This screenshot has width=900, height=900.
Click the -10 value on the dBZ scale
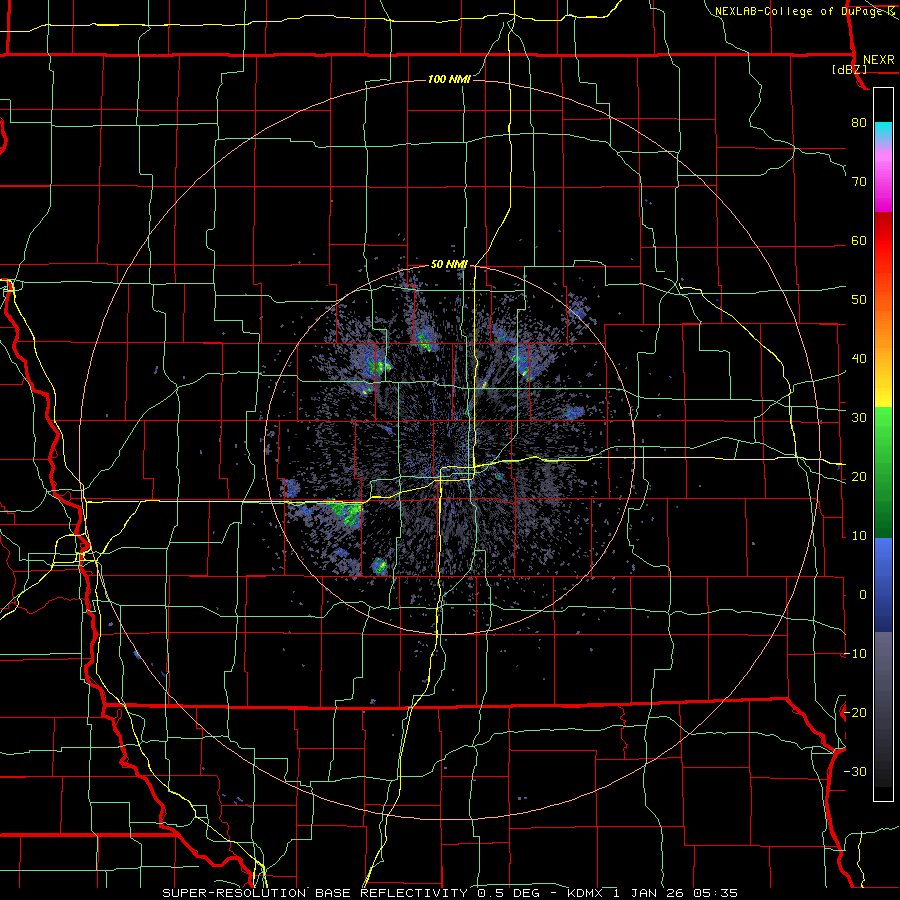pyautogui.click(x=855, y=654)
